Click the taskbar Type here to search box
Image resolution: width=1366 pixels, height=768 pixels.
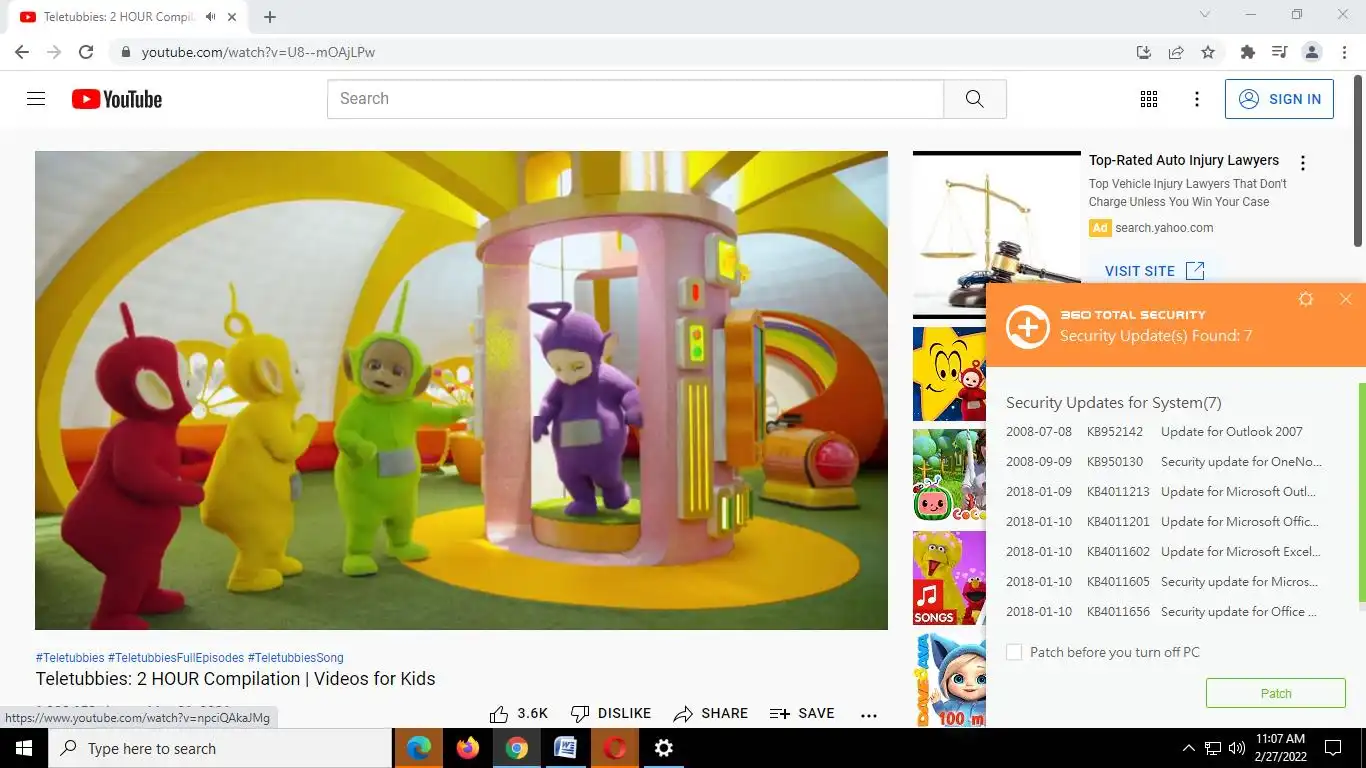tap(220, 748)
